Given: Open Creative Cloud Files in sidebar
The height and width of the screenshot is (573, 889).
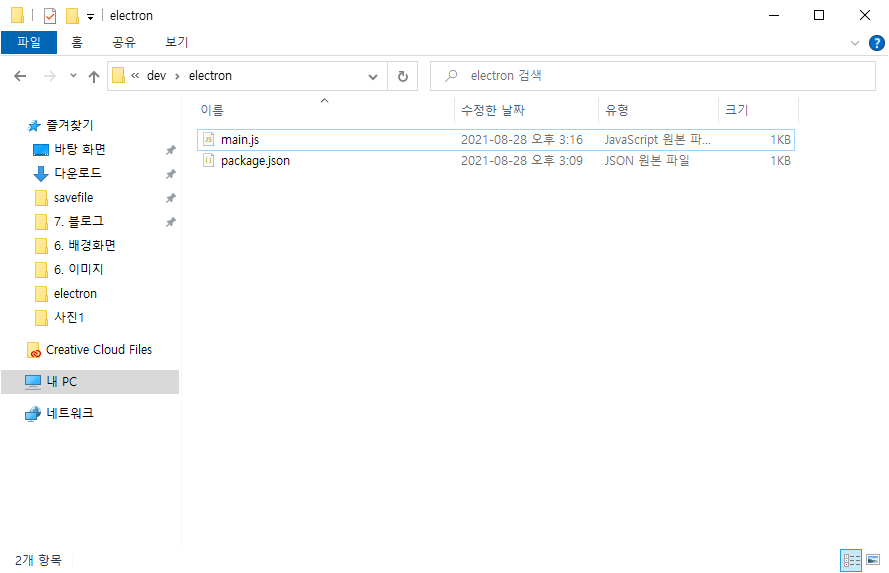Looking at the screenshot, I should pos(99,350).
